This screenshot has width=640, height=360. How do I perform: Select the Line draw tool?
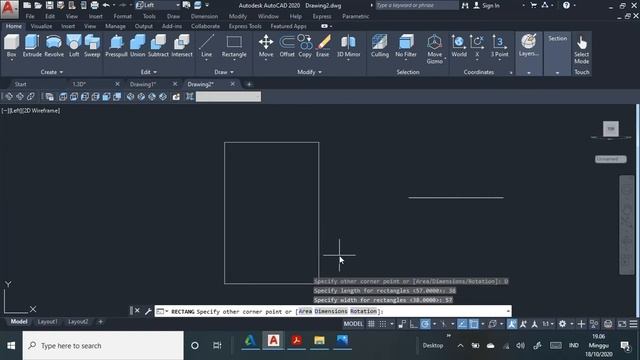pyautogui.click(x=207, y=46)
